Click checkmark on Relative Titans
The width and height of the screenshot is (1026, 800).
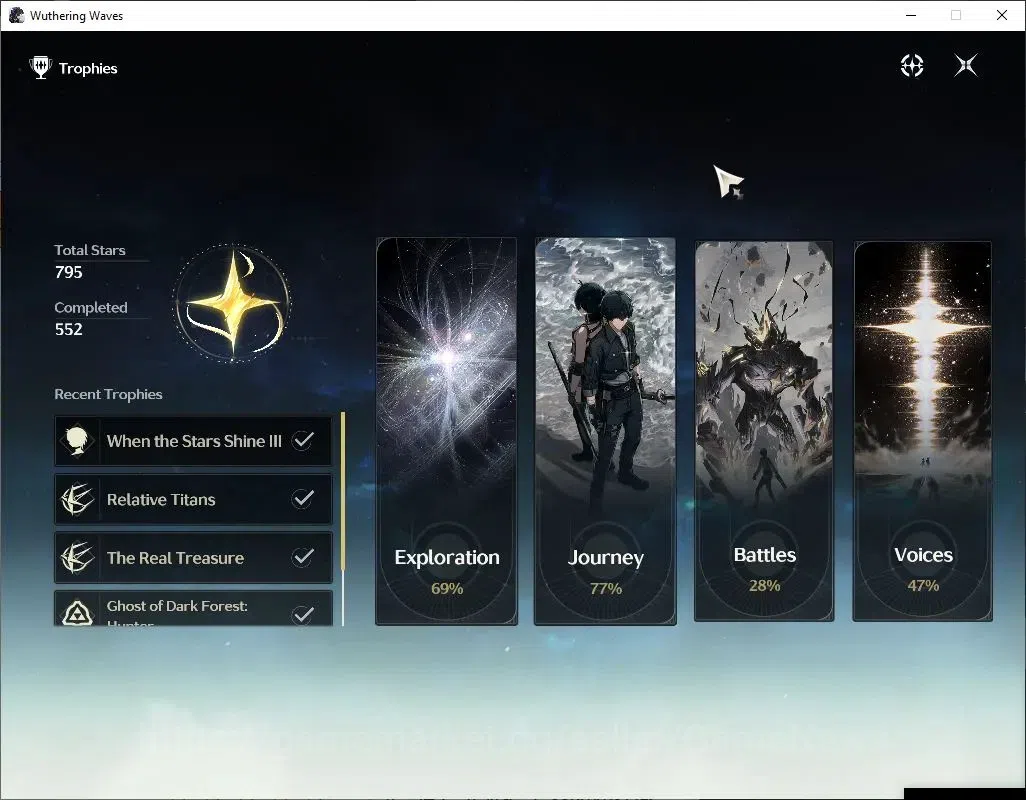[x=302, y=498]
